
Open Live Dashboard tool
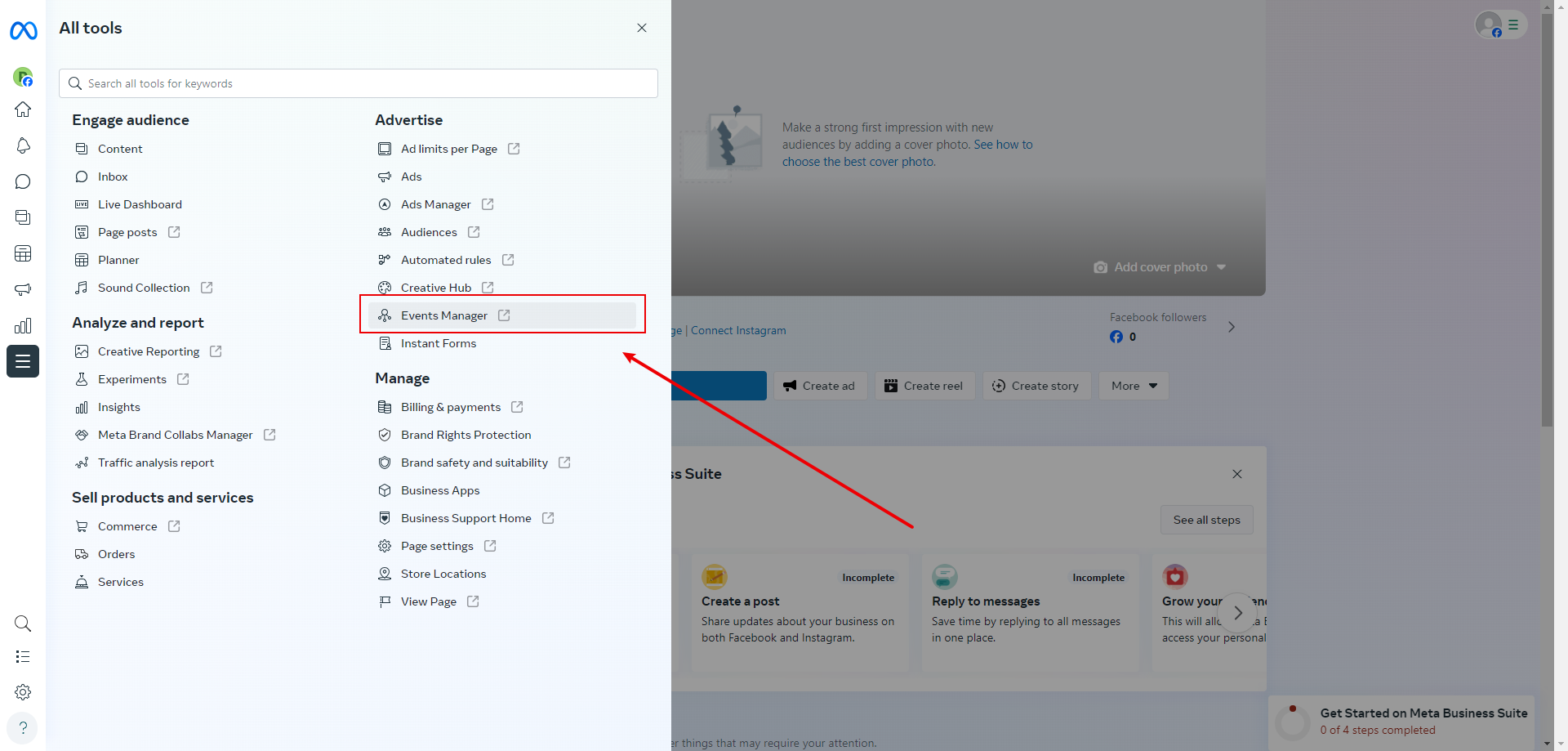(x=140, y=204)
